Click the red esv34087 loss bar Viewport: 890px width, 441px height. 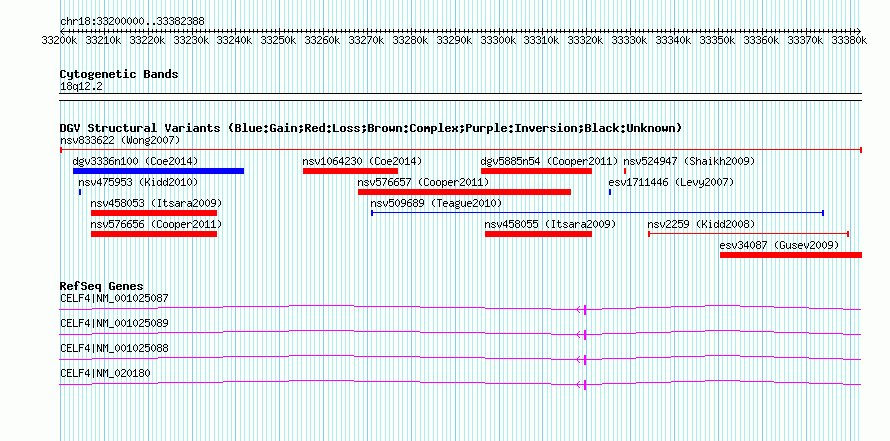point(791,255)
